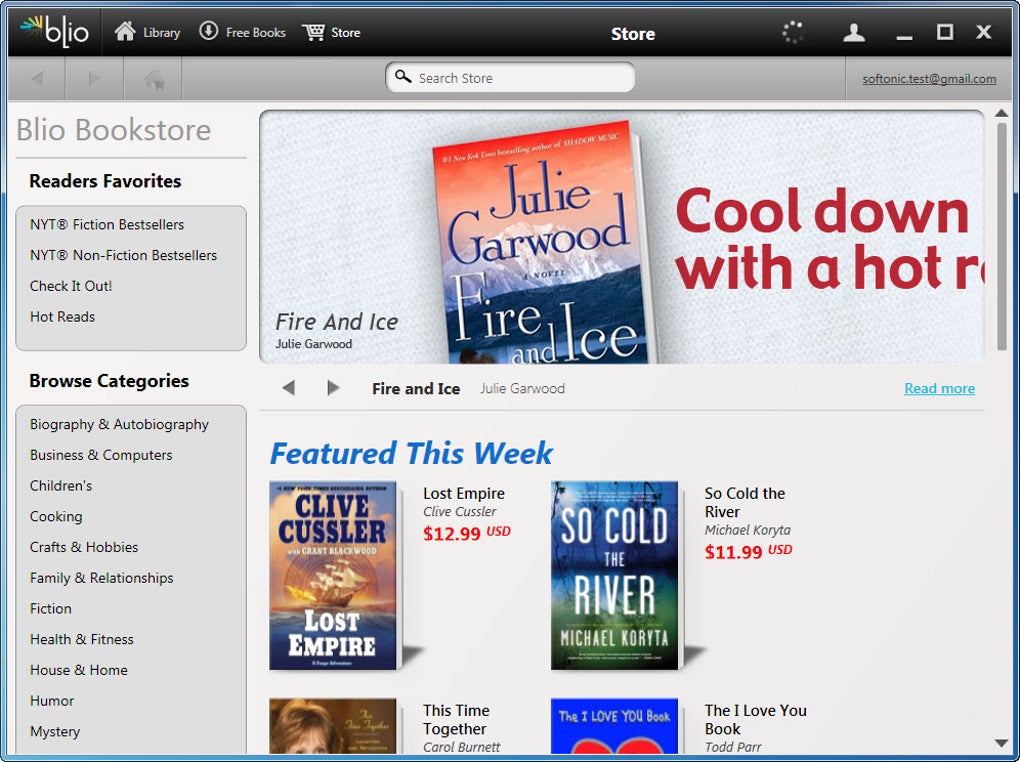Image resolution: width=1020 pixels, height=762 pixels.
Task: Click in the Search Store field
Action: [x=510, y=77]
